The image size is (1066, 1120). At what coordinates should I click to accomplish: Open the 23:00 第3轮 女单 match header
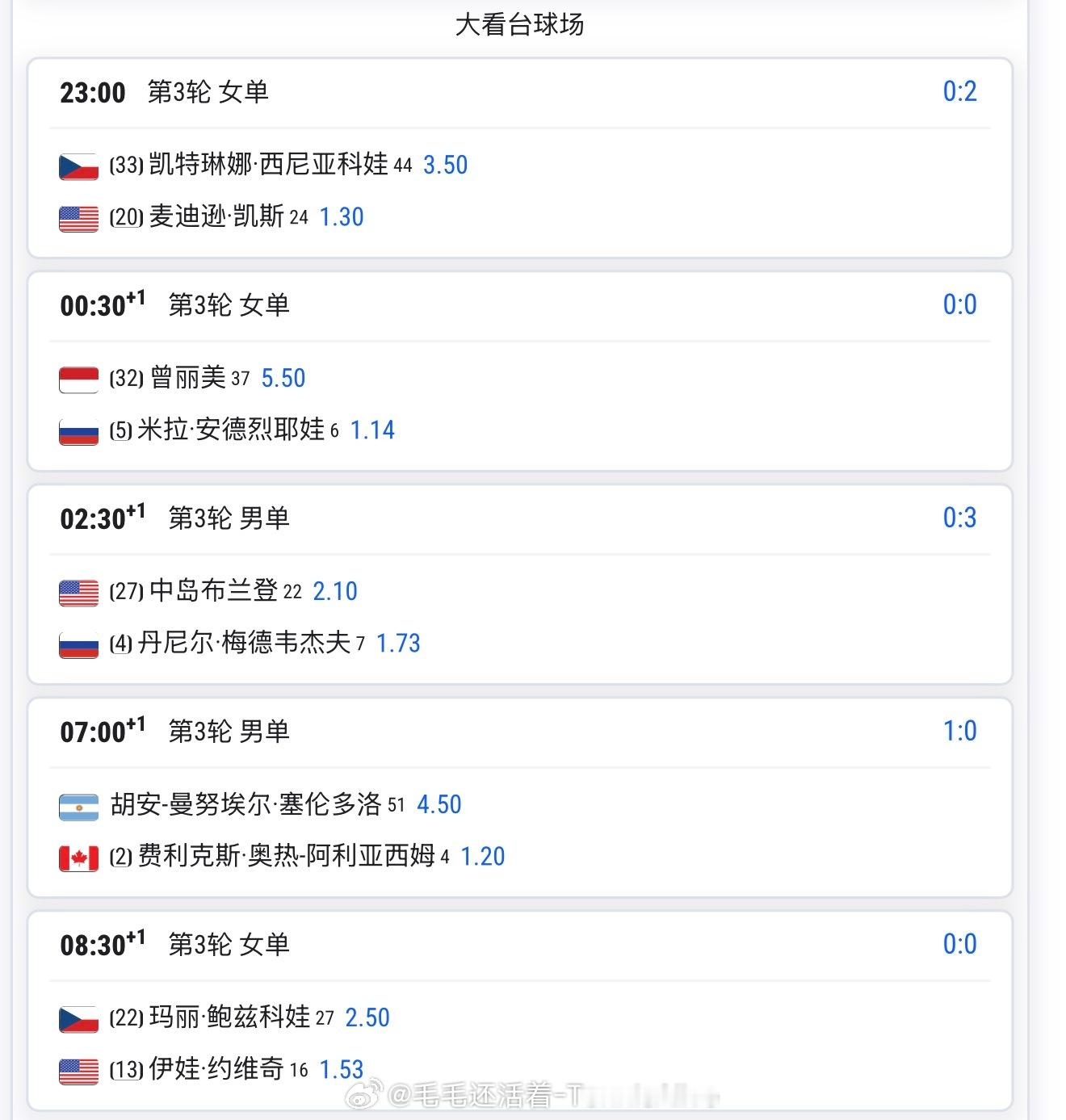pyautogui.click(x=164, y=92)
